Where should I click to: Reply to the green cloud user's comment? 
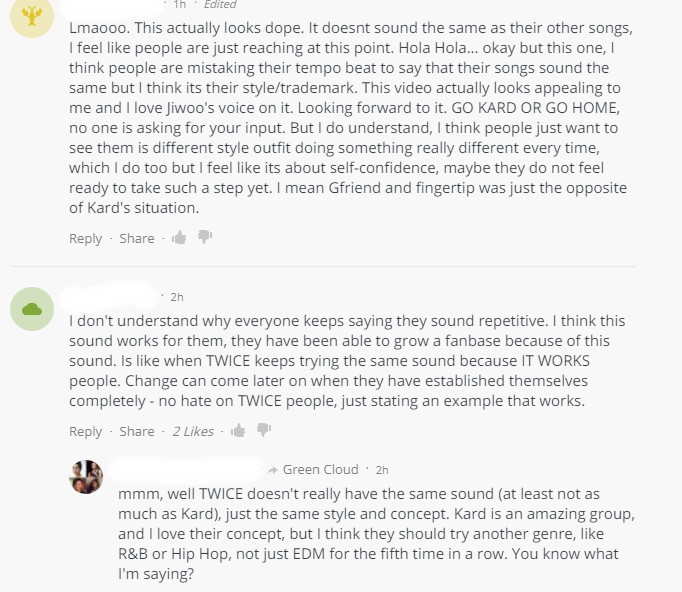point(86,431)
